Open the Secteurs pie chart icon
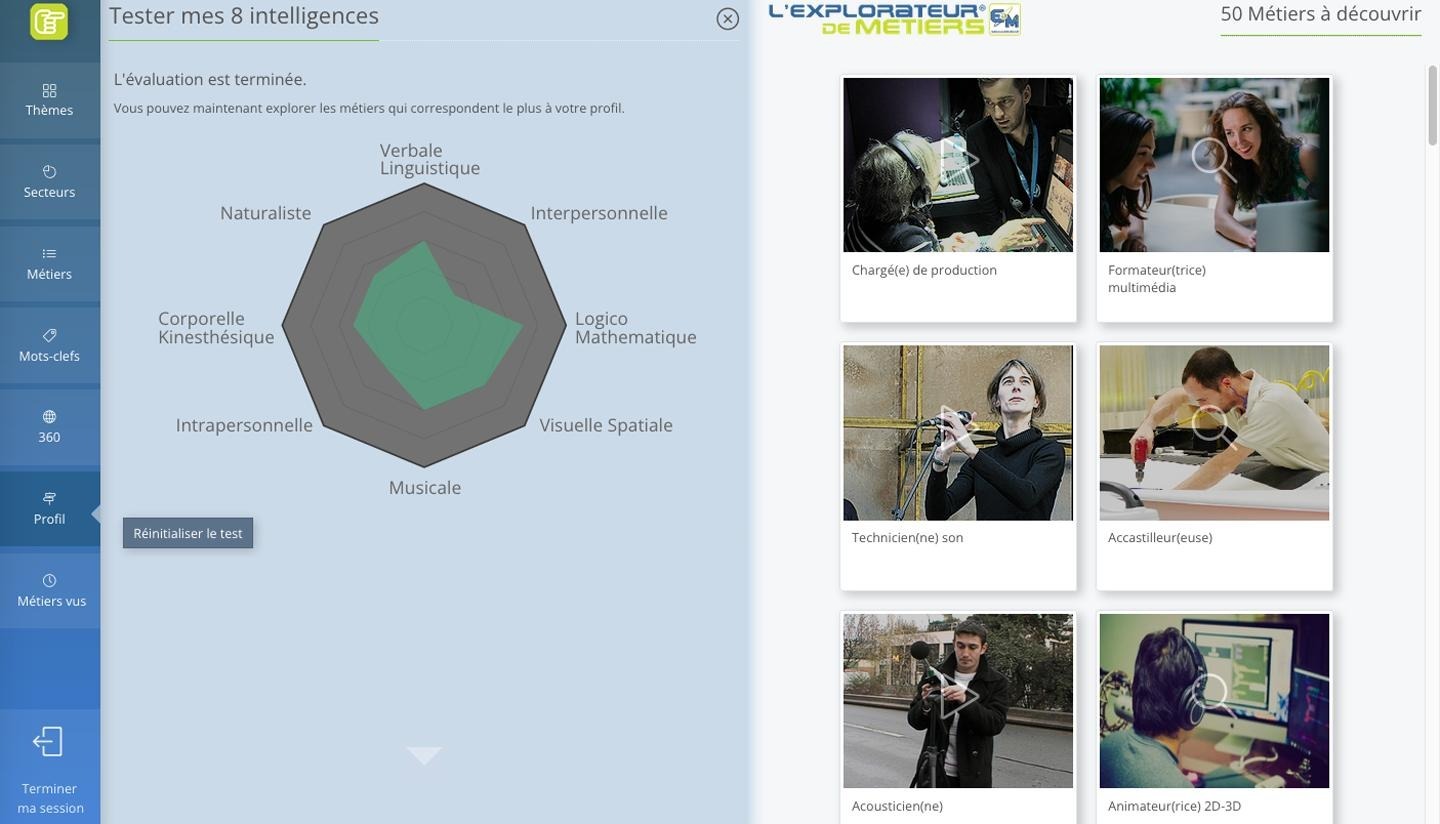This screenshot has width=1440, height=824. pyautogui.click(x=49, y=172)
